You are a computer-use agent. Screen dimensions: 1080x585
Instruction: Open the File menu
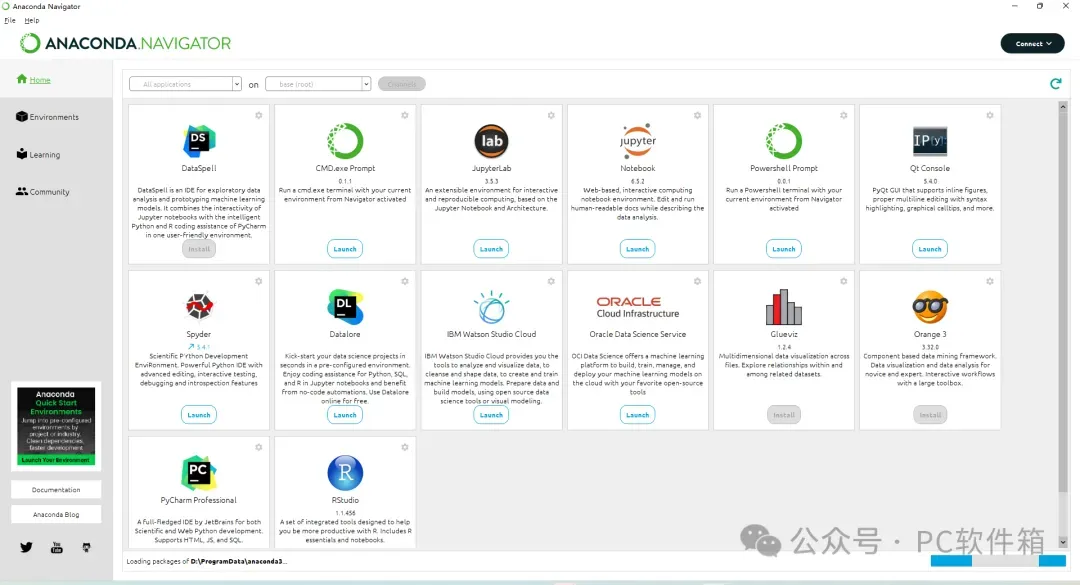pyautogui.click(x=10, y=20)
